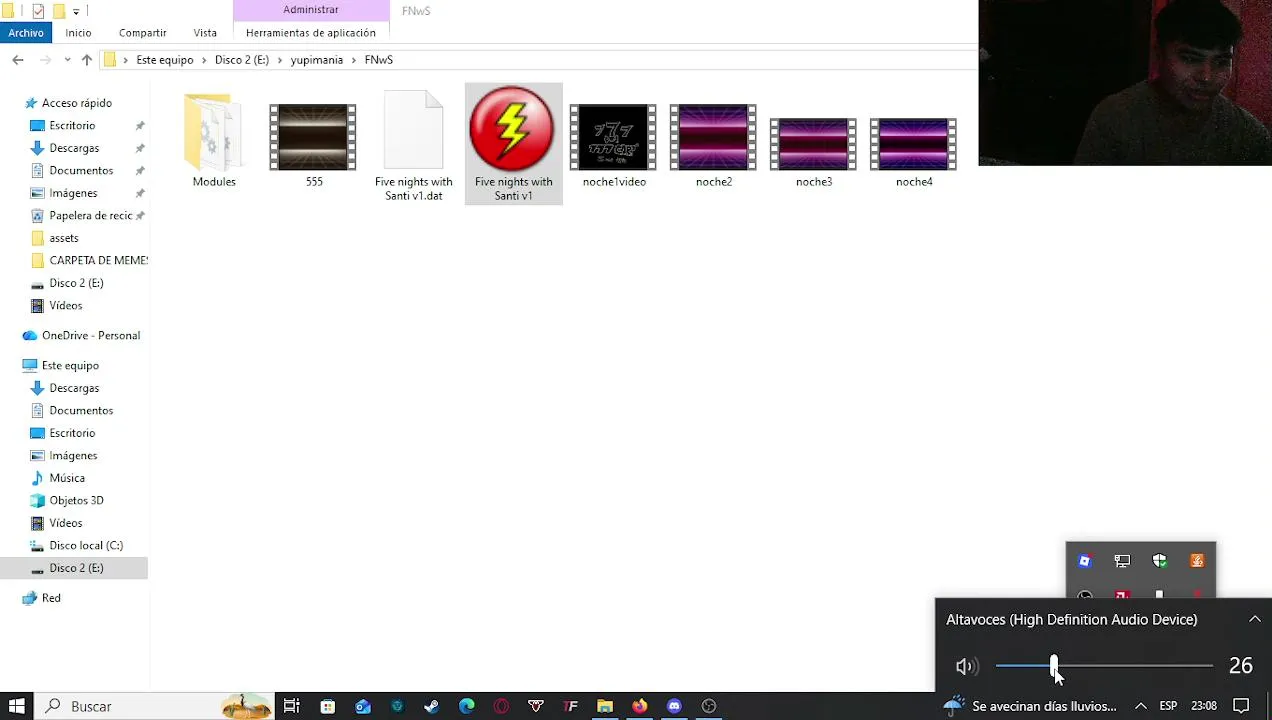Toggle the hidden tray icons chevron
This screenshot has height=720, width=1272.
pyautogui.click(x=1140, y=706)
